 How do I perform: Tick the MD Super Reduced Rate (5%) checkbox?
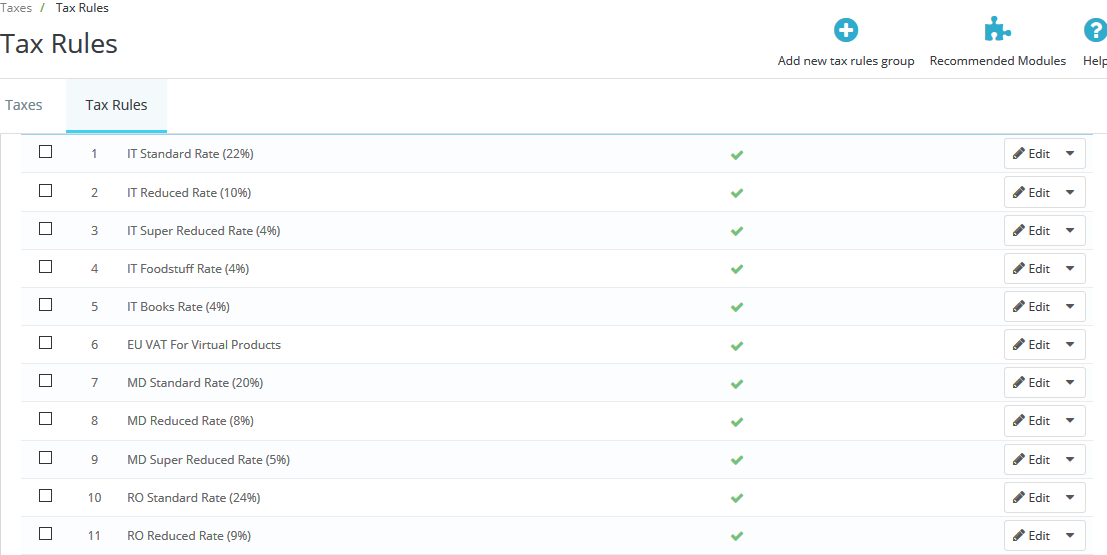45,458
